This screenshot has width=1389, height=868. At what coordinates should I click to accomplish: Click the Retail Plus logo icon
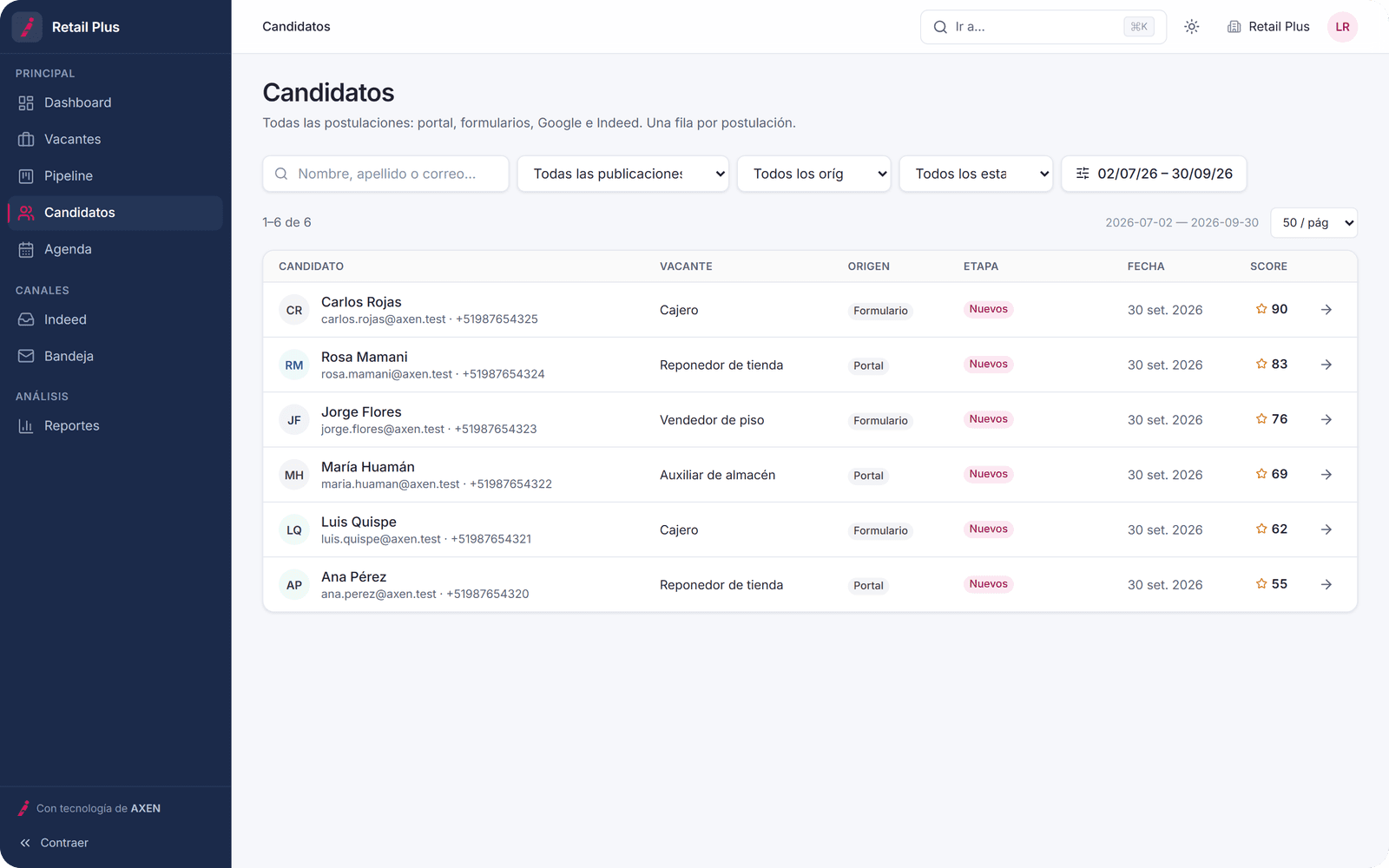point(27,27)
